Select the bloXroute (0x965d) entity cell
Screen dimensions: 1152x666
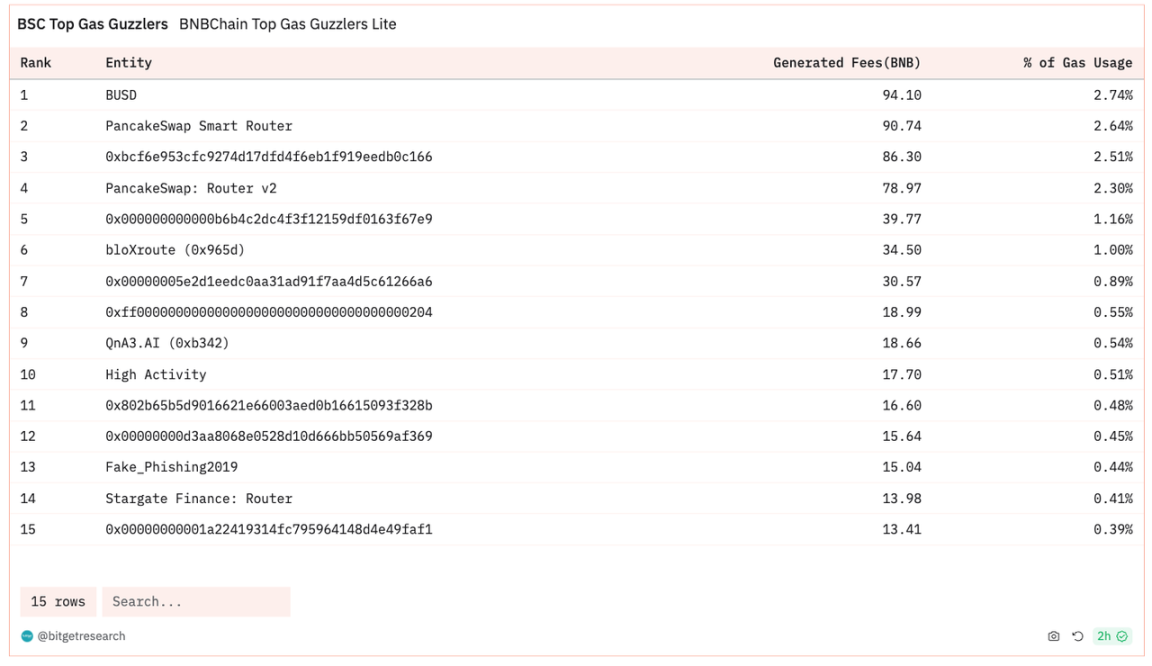(x=174, y=250)
